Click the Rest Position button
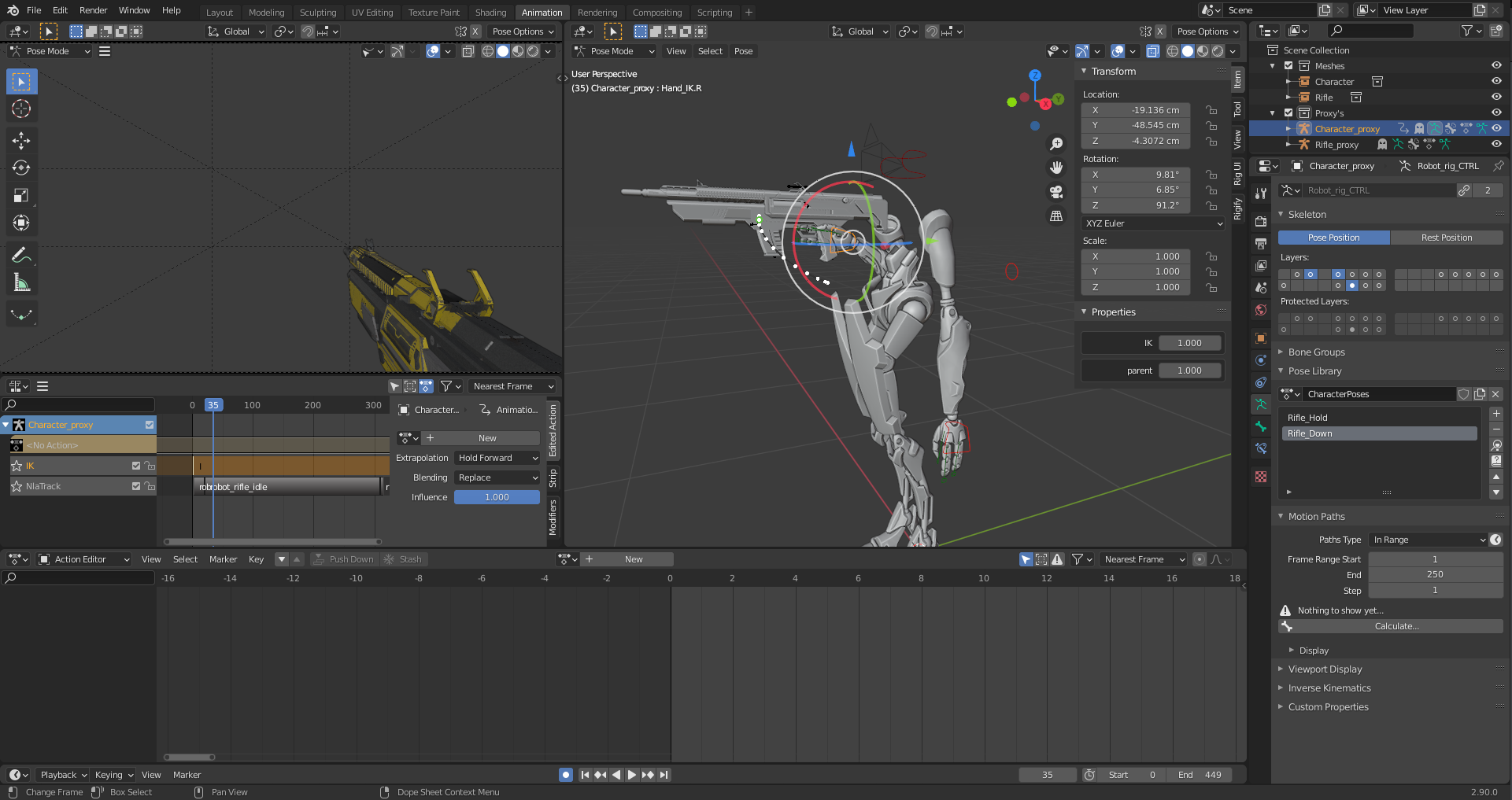Screen dimensions: 1512x800 1446,238
